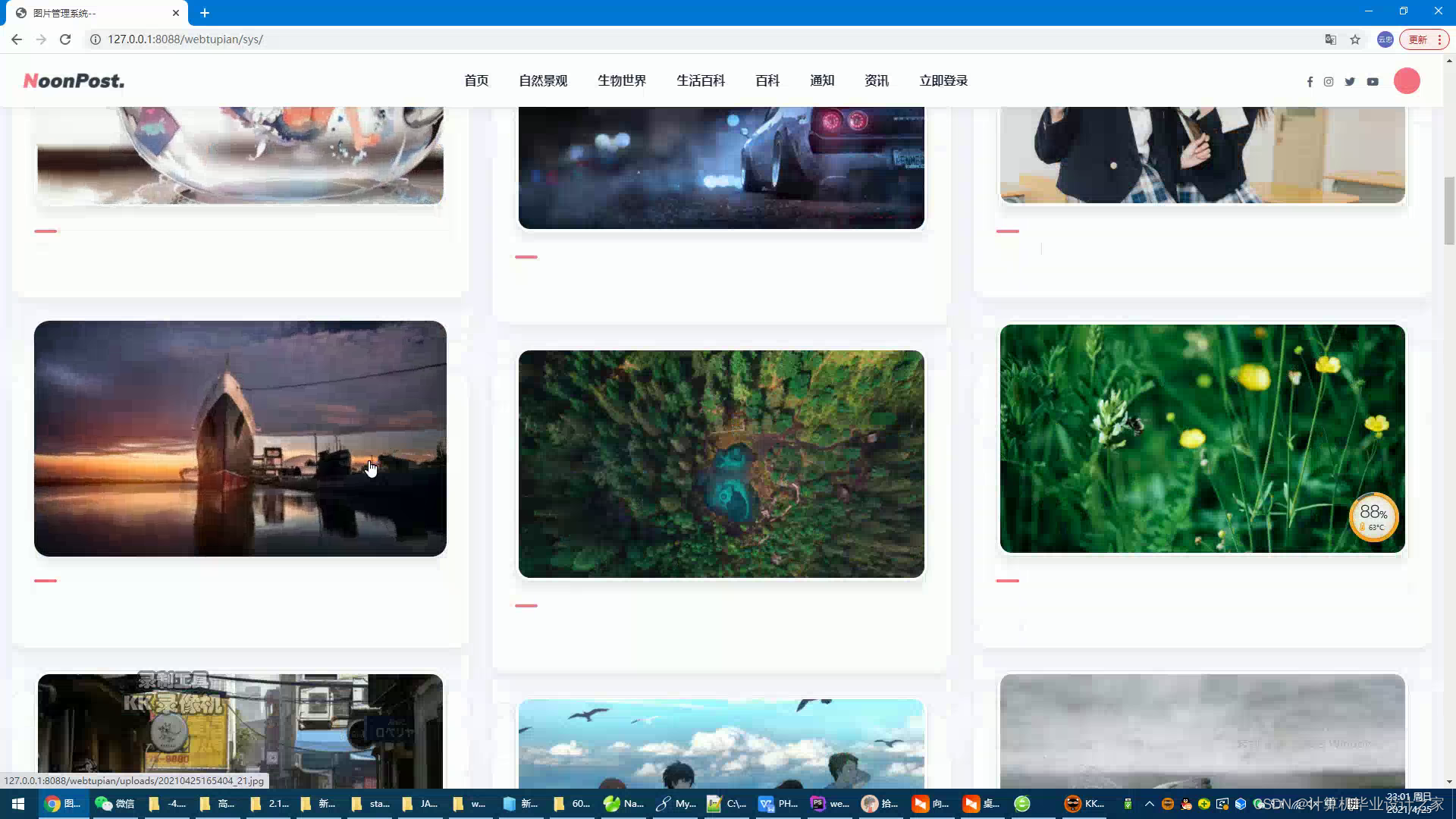Go to the 首页 menu
Screen dimensions: 1456x819
pos(476,81)
